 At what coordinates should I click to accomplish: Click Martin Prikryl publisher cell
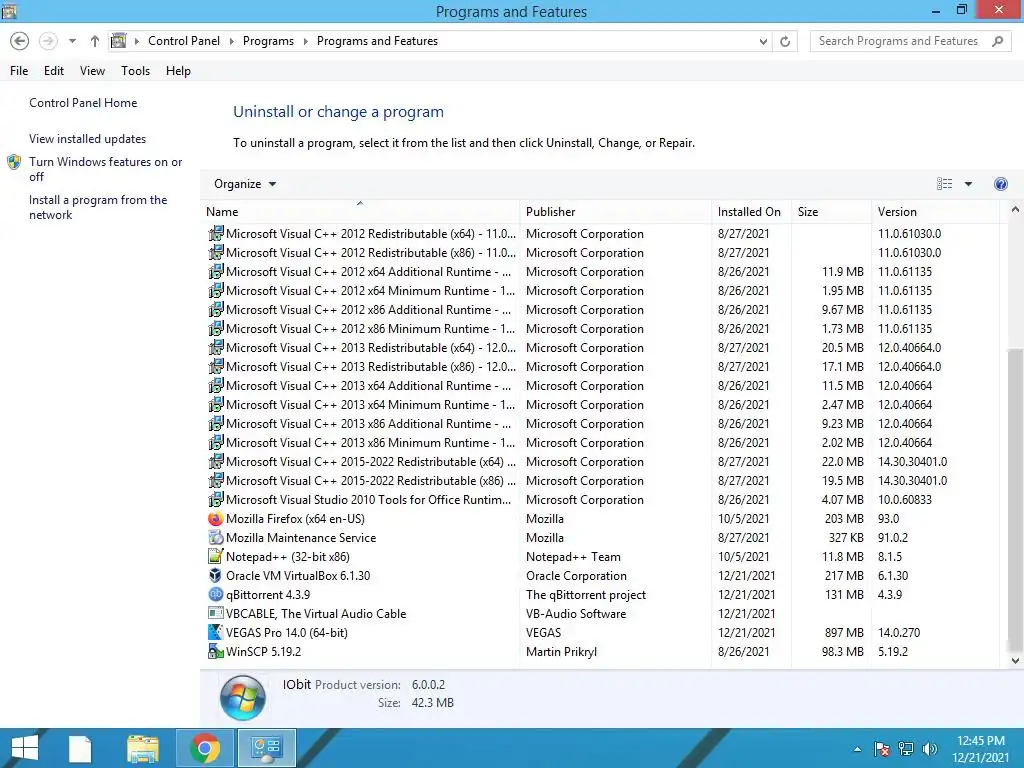(561, 652)
